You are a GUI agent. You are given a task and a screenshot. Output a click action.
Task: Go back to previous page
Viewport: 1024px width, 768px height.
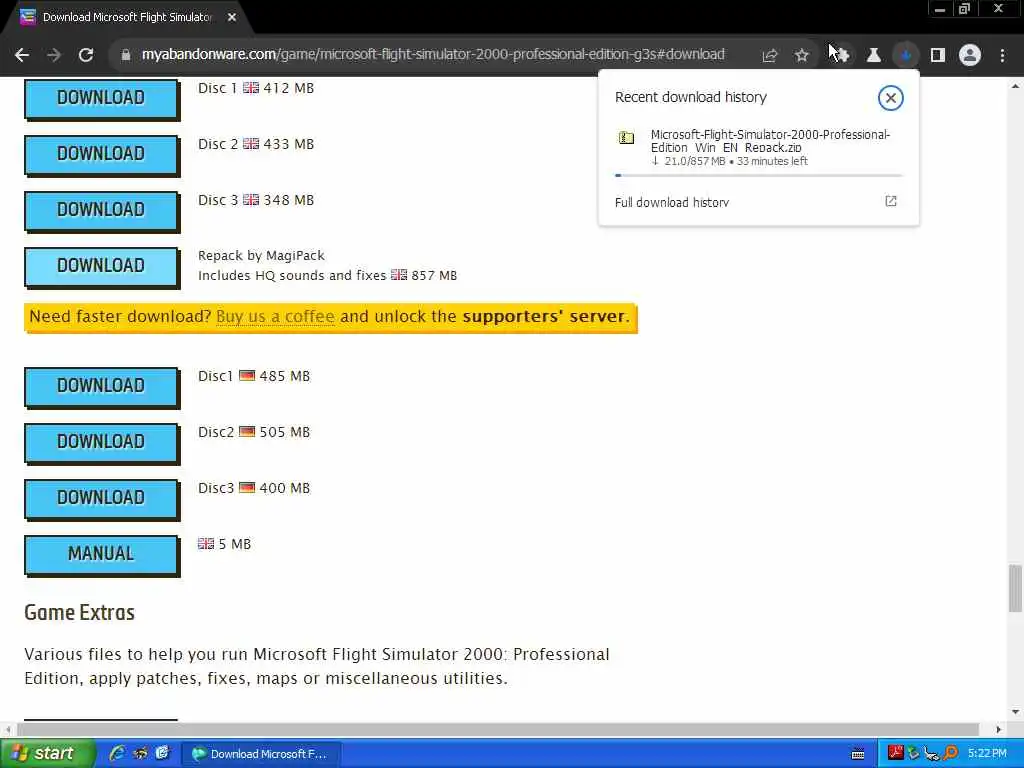click(x=22, y=55)
